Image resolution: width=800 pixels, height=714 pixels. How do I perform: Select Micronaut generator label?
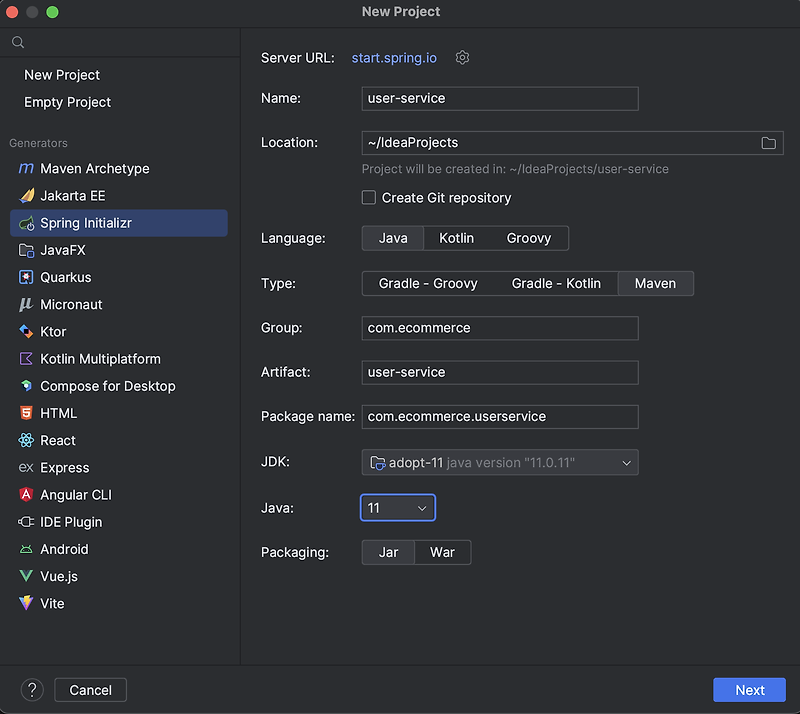tap(71, 305)
